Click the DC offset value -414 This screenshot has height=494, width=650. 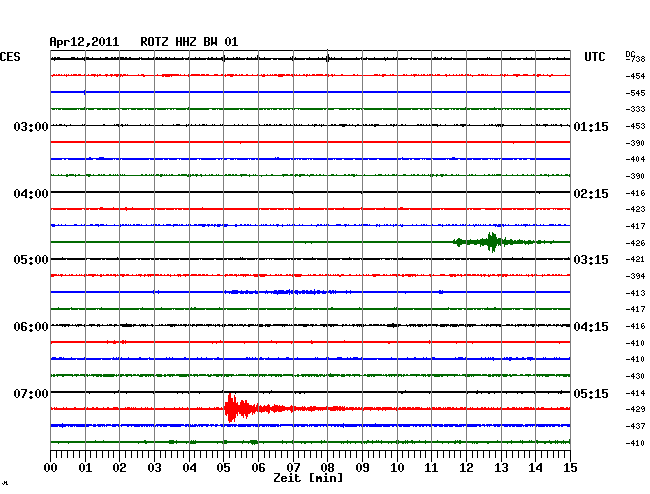(x=635, y=393)
